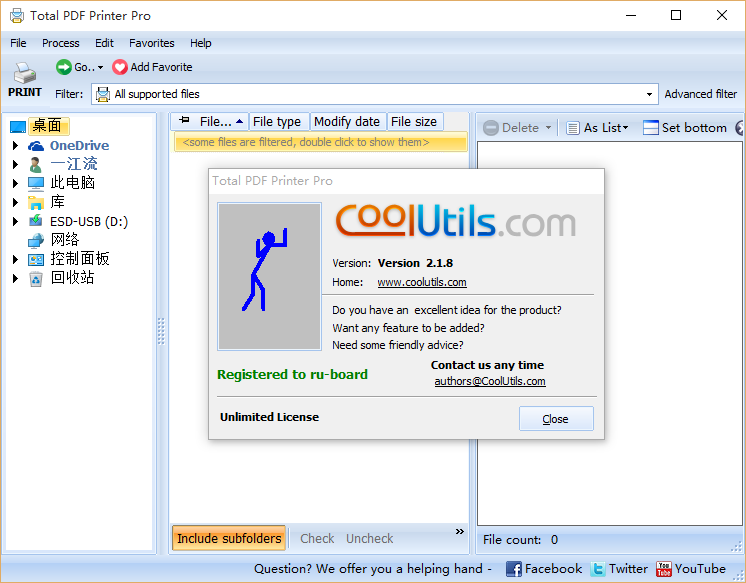This screenshot has width=746, height=583.
Task: Click the authors@CoolUtils.com email link
Action: coord(489,381)
